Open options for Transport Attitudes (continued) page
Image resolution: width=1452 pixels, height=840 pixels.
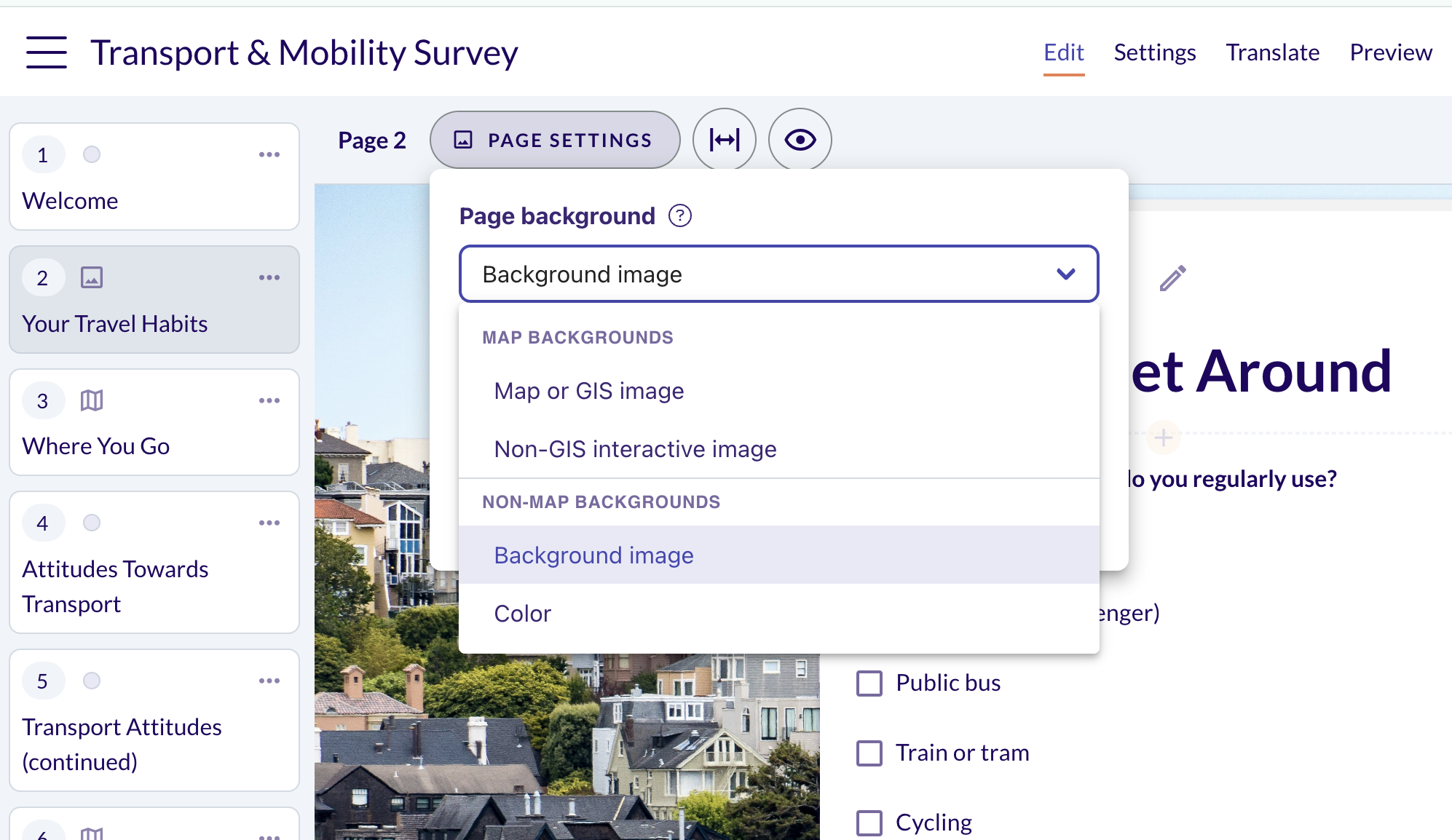click(269, 681)
